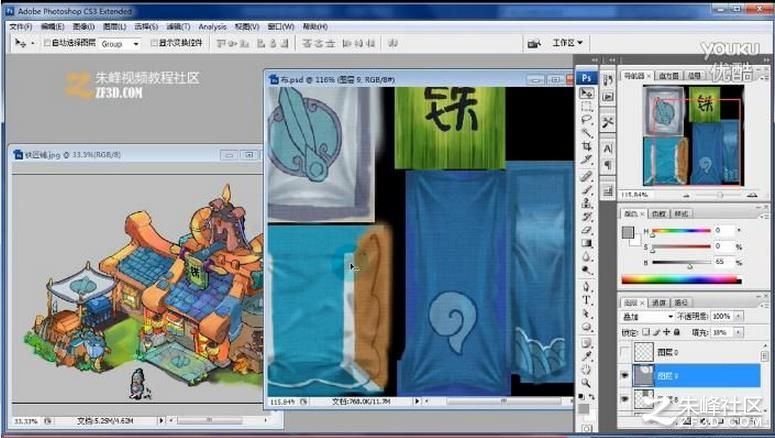The image size is (775, 438).
Task: Click the brightness B slider
Action: pos(681,263)
